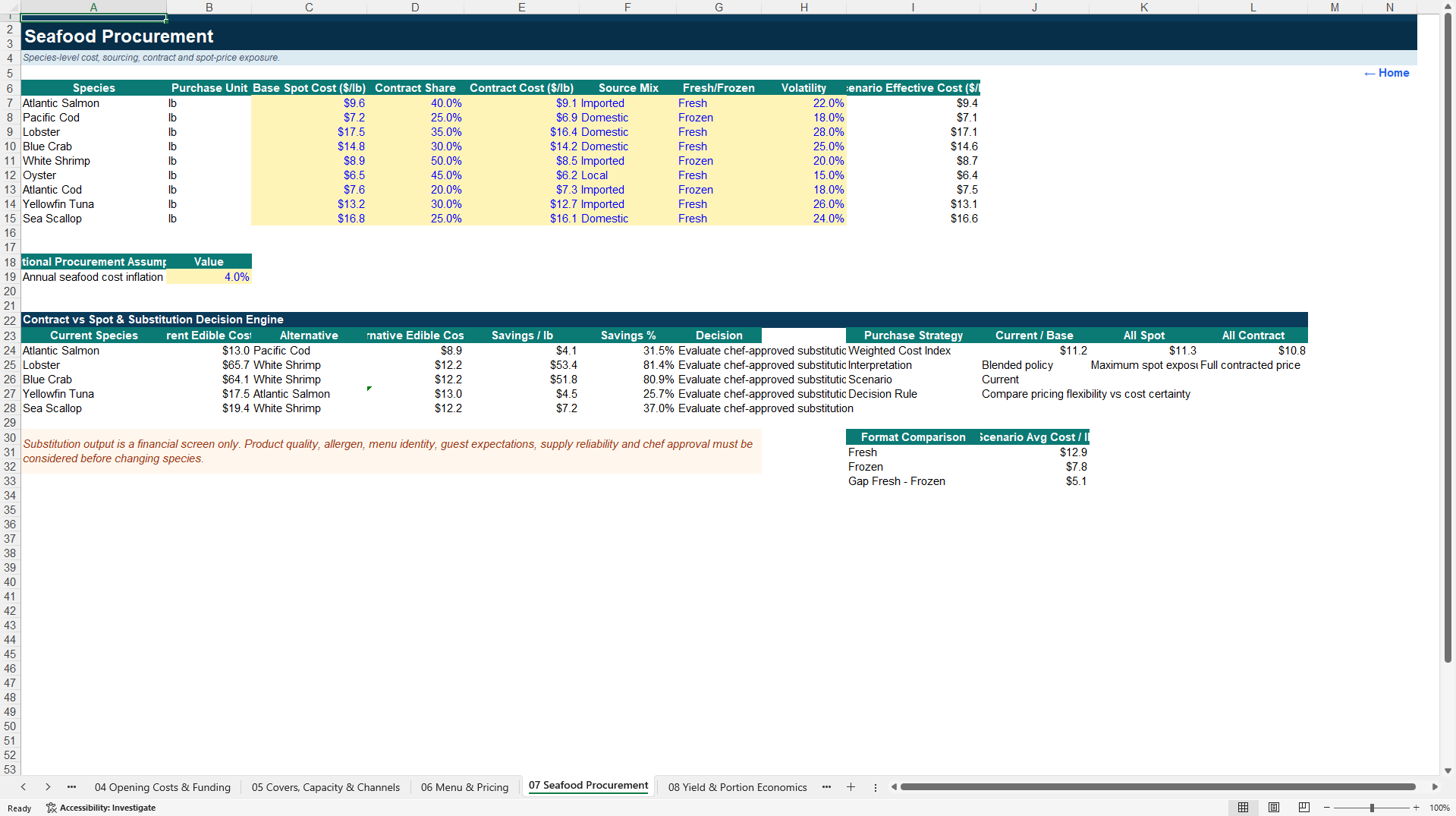Click Fresh average cost $12.9
This screenshot has width=1456, height=816.
tap(1034, 452)
